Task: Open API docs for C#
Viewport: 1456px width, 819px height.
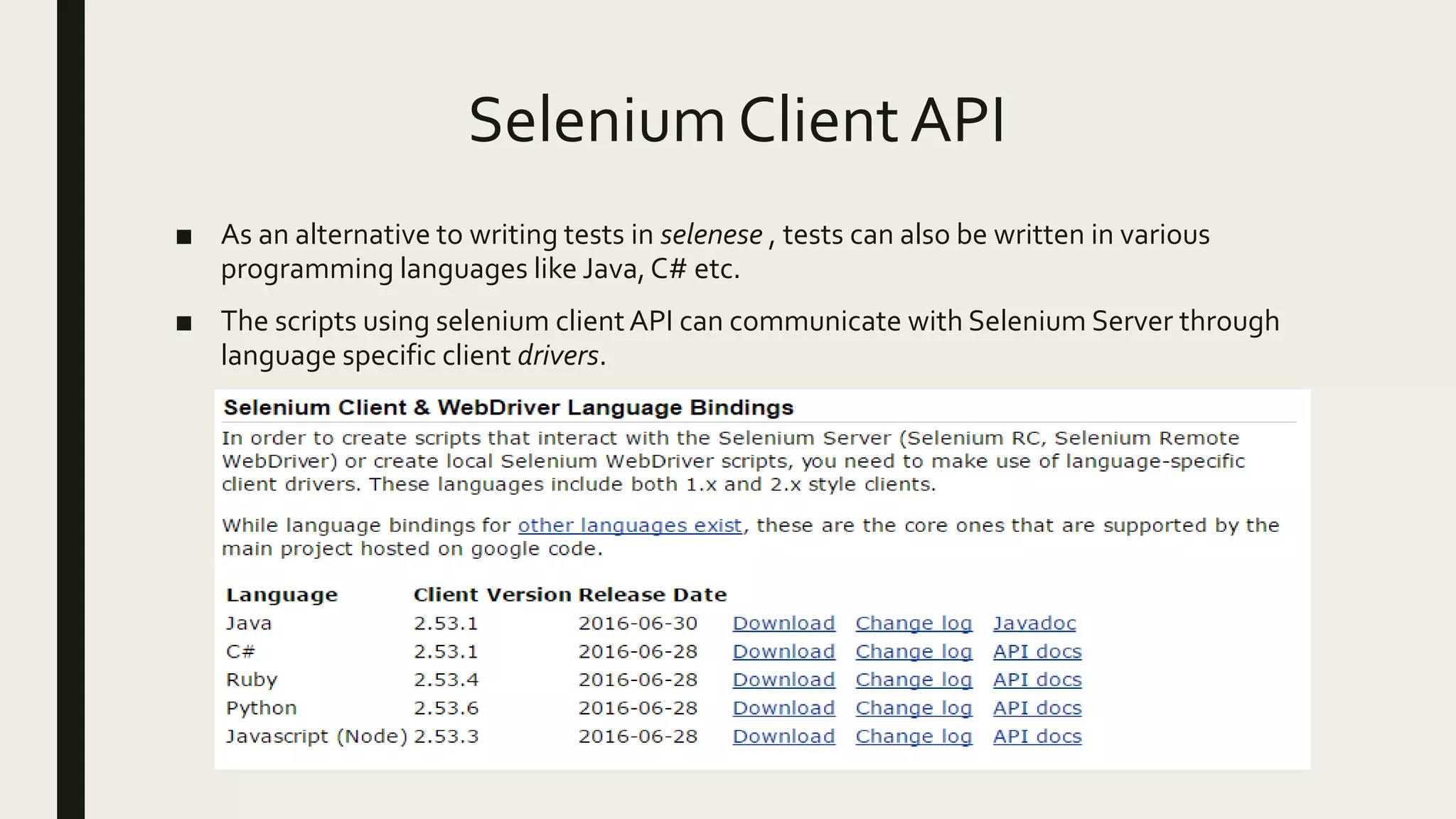Action: pyautogui.click(x=1037, y=652)
